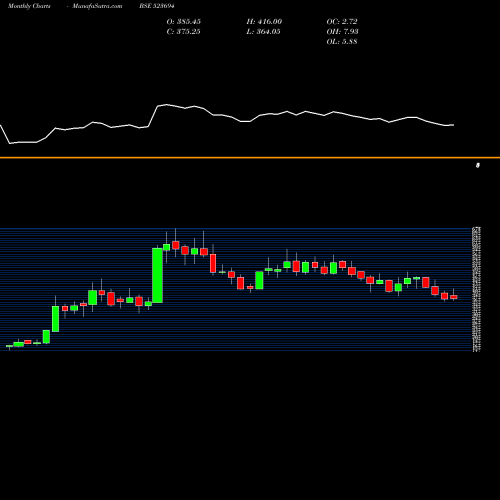Click the orange horizontal separator line
The height and width of the screenshot is (500, 500).
click(x=250, y=157)
